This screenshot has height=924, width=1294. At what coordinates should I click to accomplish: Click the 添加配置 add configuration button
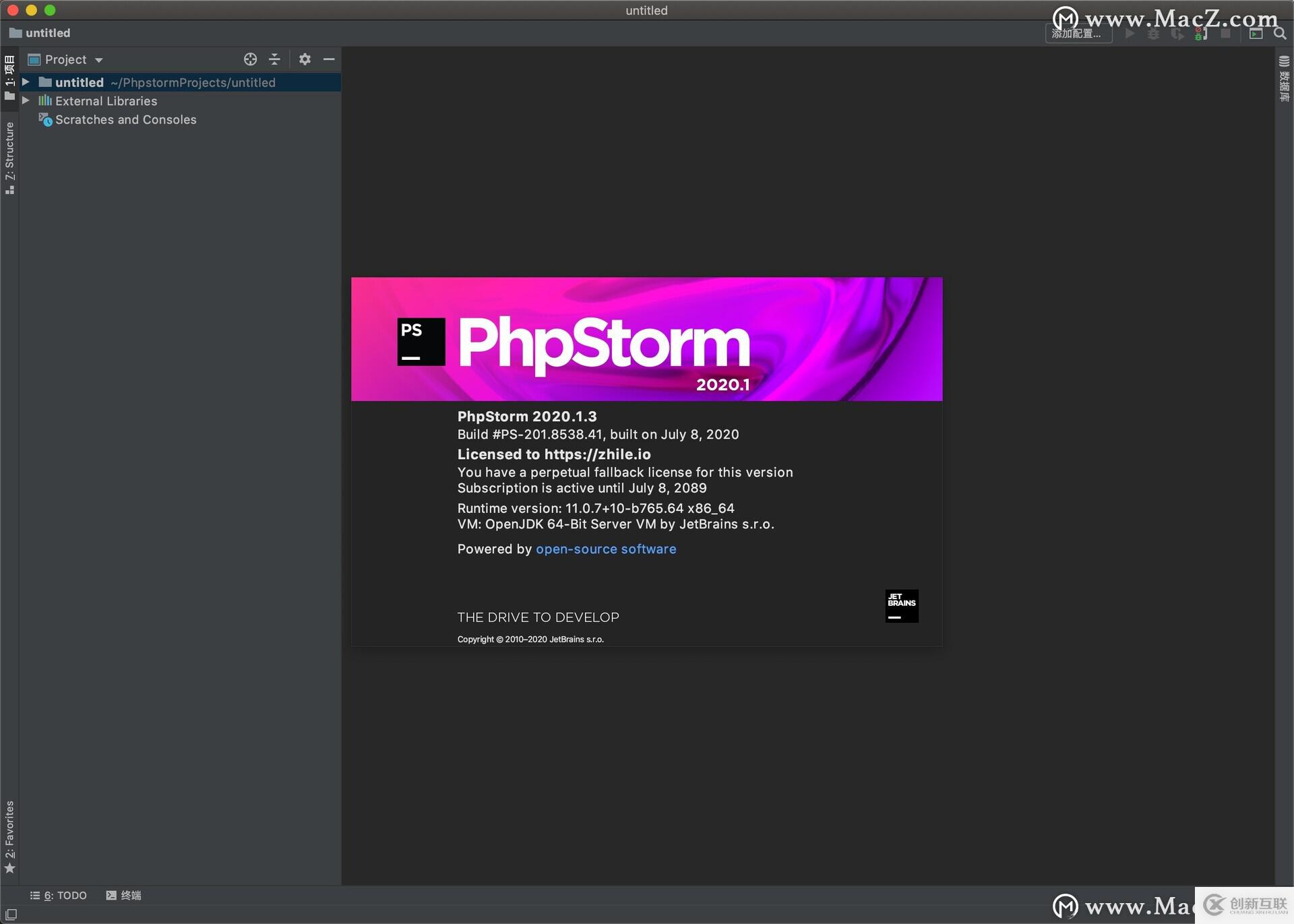[1077, 34]
